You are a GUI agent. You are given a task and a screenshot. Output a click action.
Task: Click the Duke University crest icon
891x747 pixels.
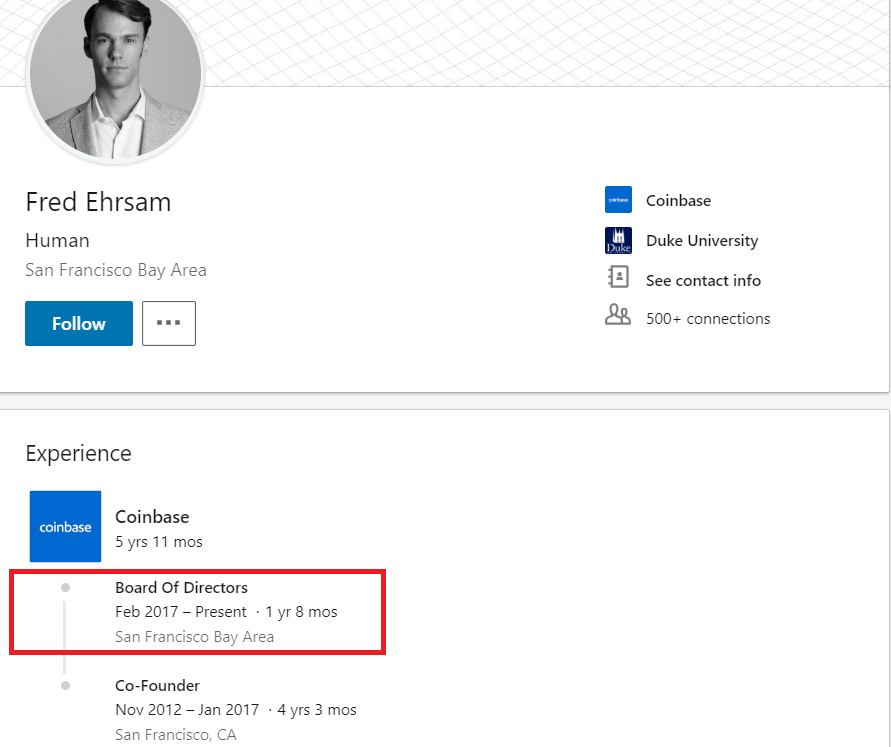point(618,241)
